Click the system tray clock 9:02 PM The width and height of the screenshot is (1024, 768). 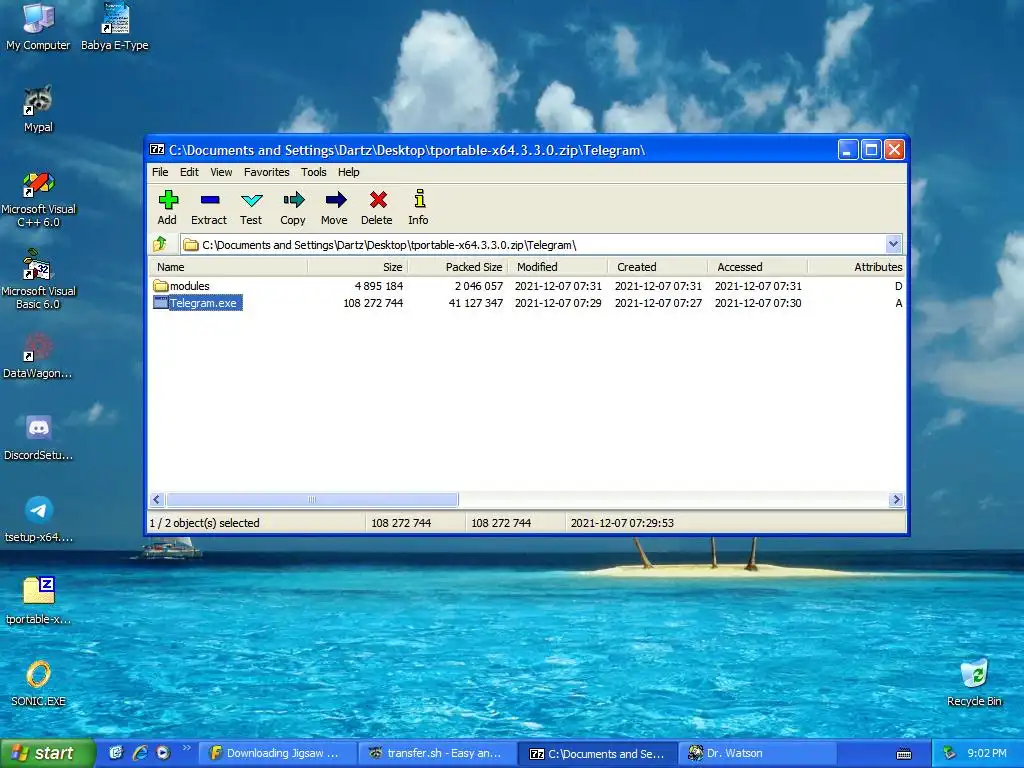(987, 753)
